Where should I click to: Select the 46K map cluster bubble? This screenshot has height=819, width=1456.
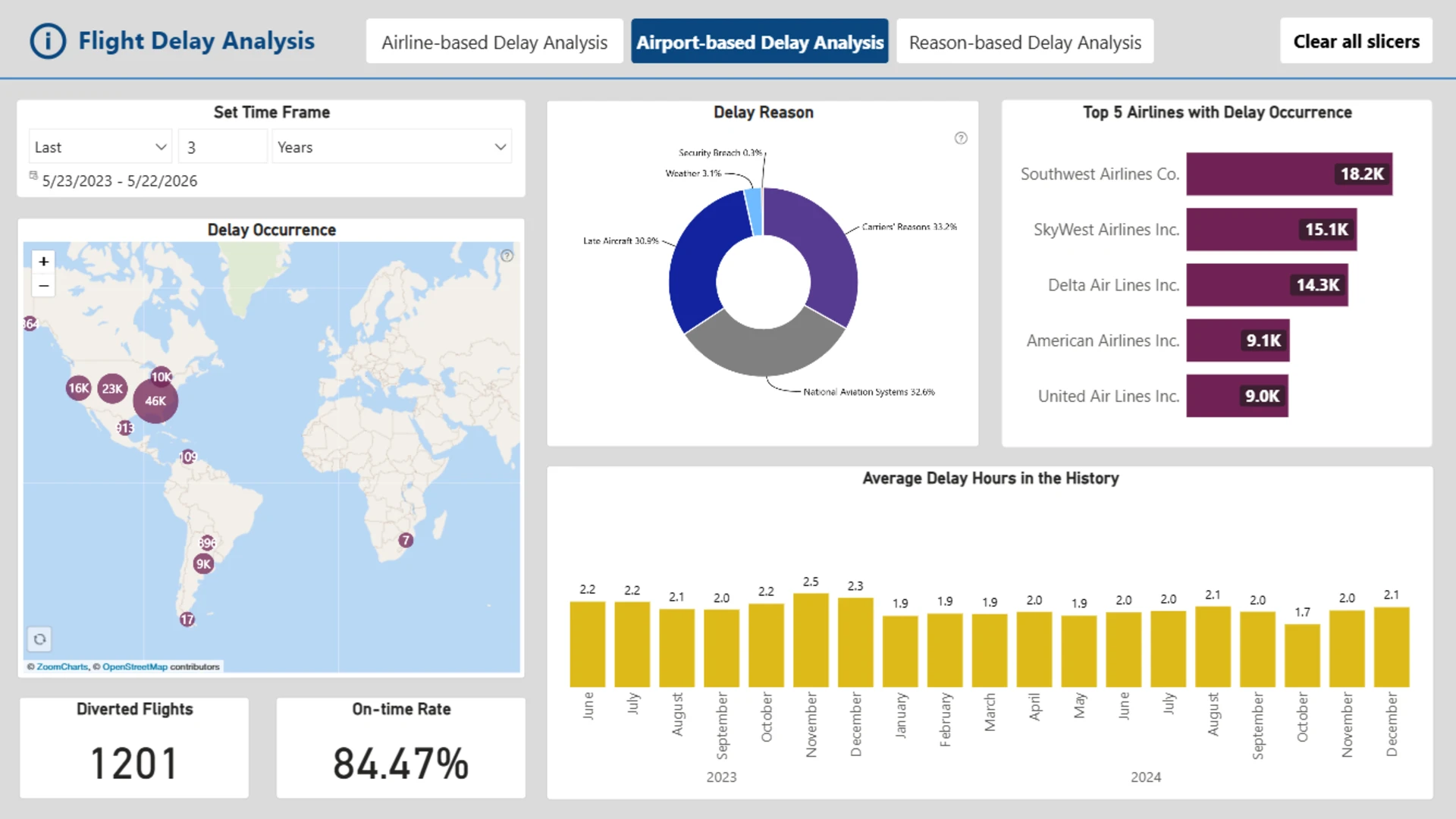click(x=155, y=401)
